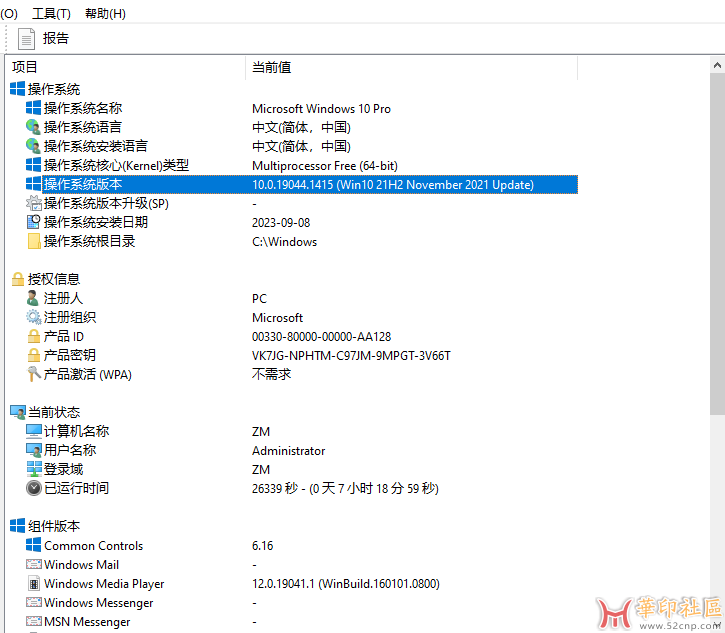
Task: Select the 产品密钥 row label
Action: pyautogui.click(x=69, y=355)
